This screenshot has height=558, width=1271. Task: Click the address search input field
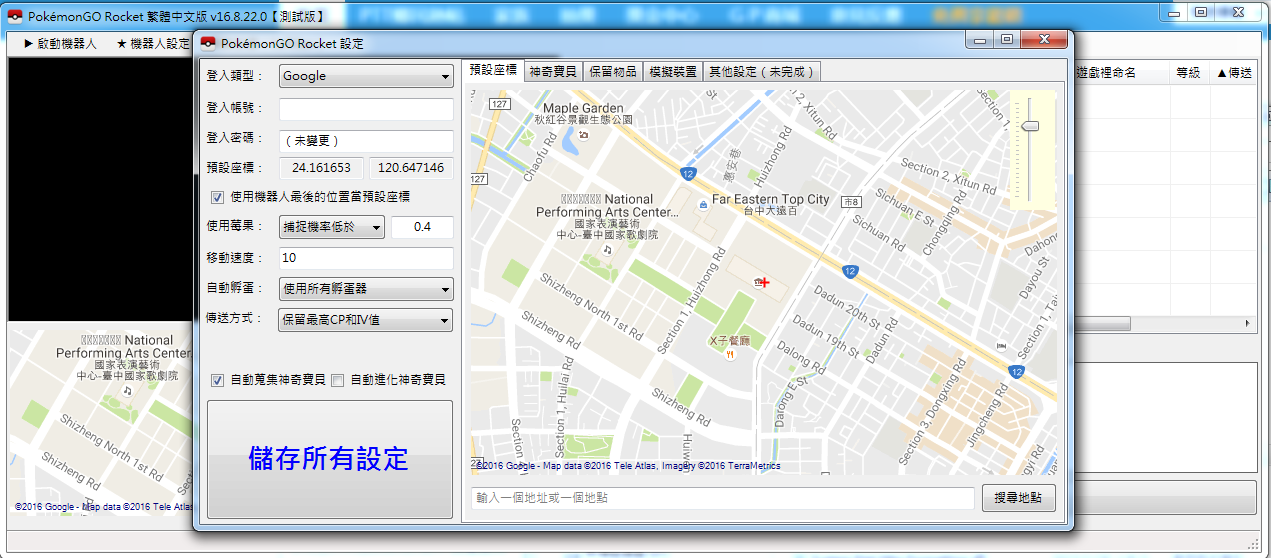pos(722,498)
